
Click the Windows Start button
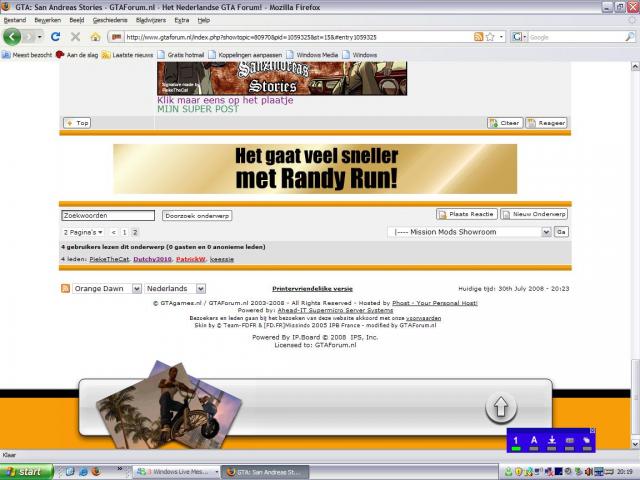tap(23, 471)
